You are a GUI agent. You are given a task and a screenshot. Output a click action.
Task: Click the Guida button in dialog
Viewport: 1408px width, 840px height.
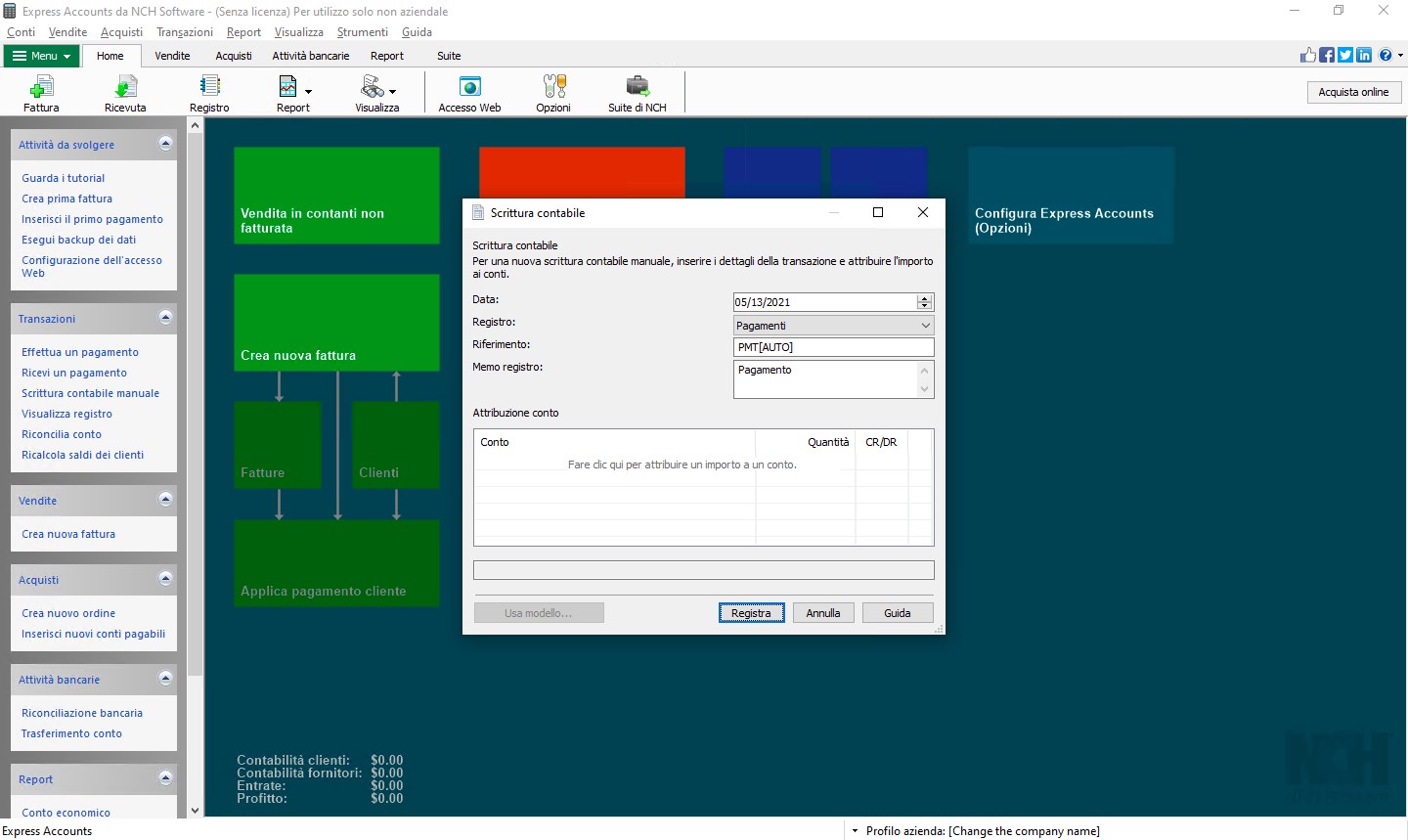point(898,613)
